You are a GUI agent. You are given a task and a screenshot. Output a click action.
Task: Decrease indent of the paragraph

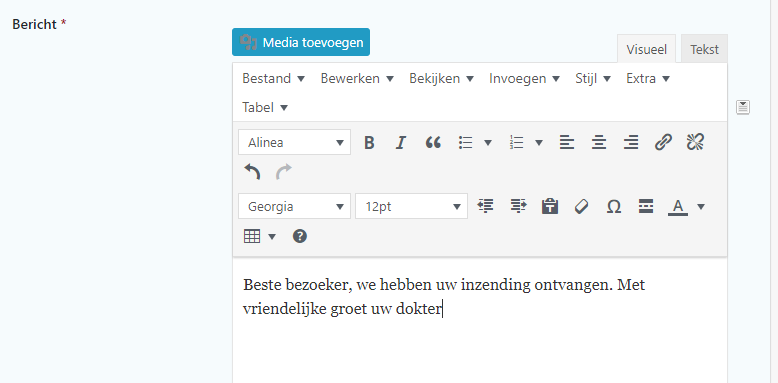[485, 206]
